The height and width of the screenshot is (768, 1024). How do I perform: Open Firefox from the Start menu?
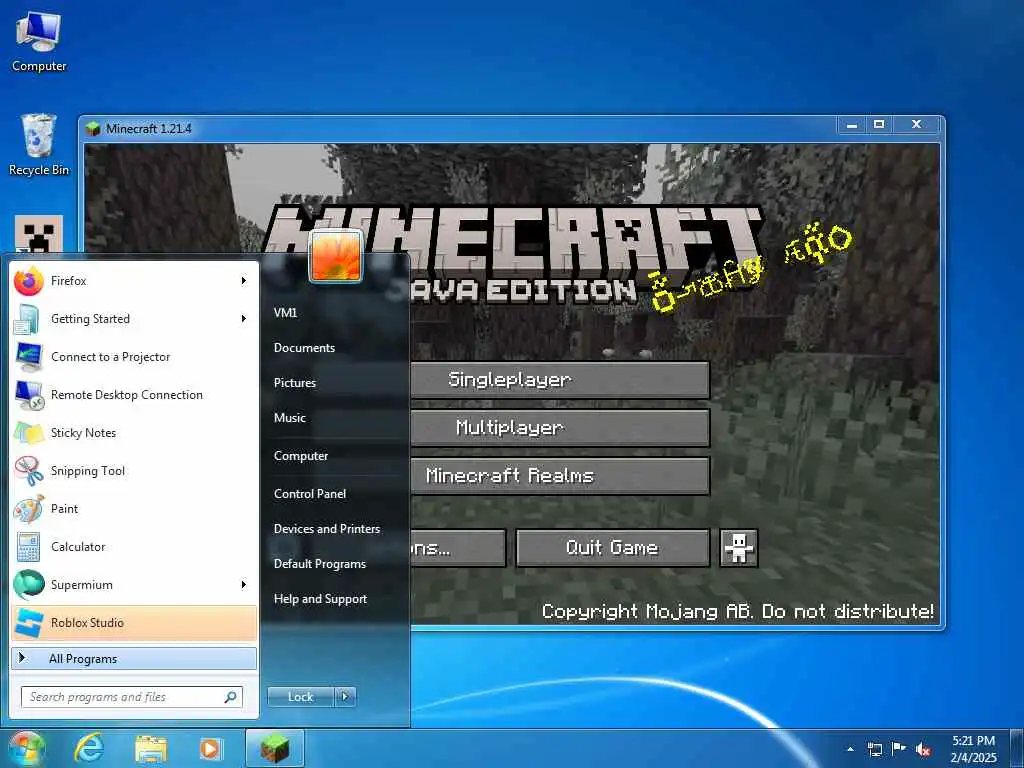point(134,281)
